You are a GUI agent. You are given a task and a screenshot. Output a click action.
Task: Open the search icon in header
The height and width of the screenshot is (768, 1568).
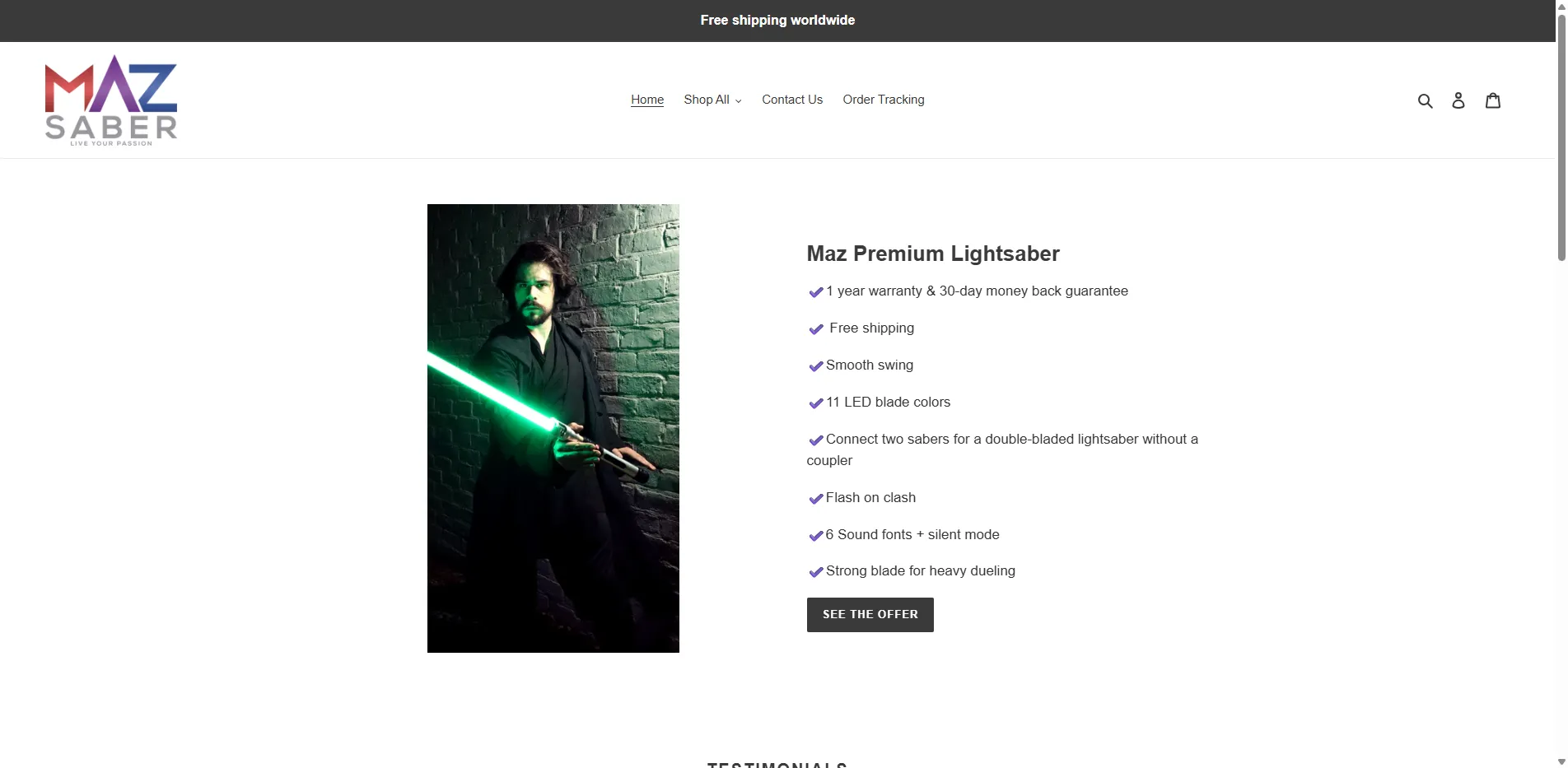point(1425,100)
